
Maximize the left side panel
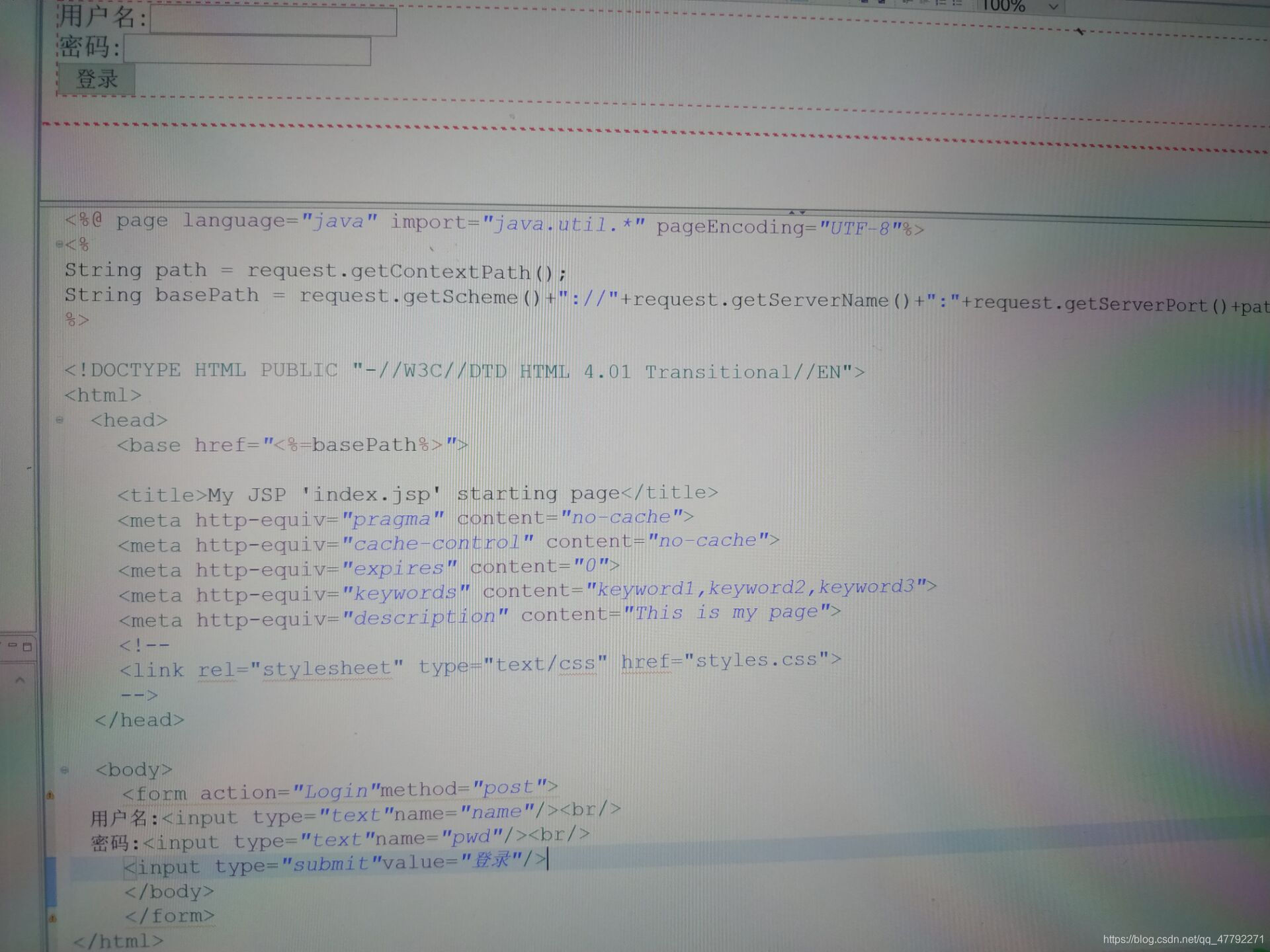coord(27,647)
